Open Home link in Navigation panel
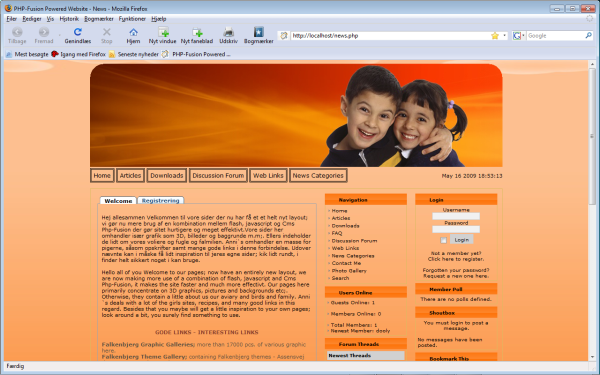This screenshot has height=375, width=600. click(339, 211)
